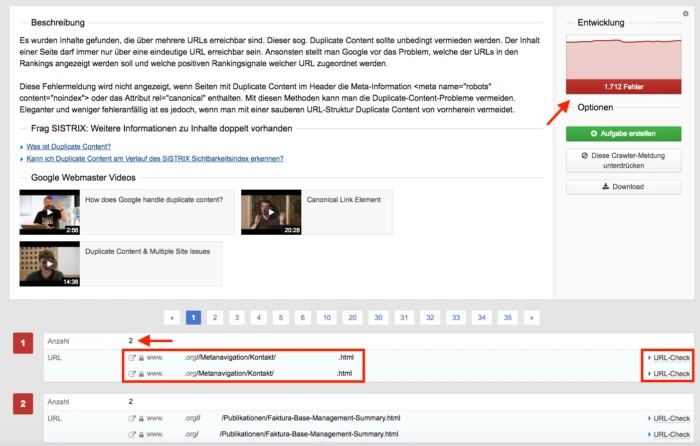Go to next pages with » arrow
This screenshot has height=446, width=700.
click(x=531, y=317)
